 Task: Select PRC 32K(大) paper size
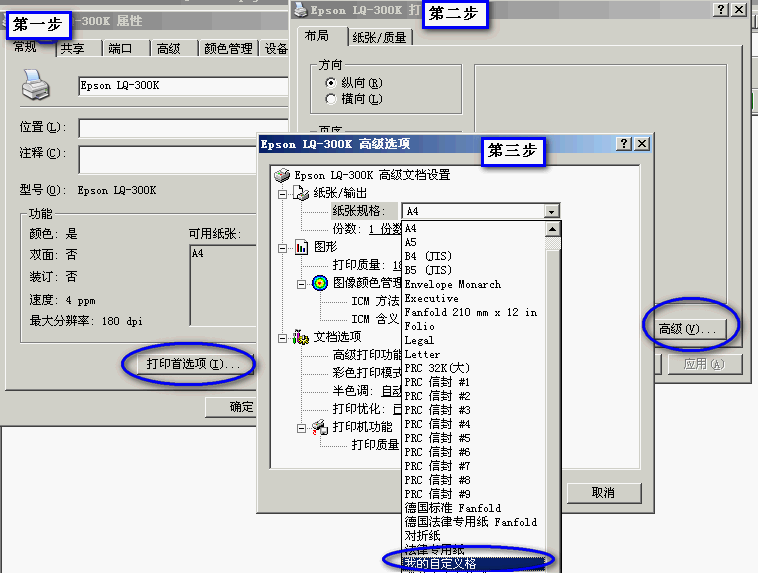[x=474, y=368]
